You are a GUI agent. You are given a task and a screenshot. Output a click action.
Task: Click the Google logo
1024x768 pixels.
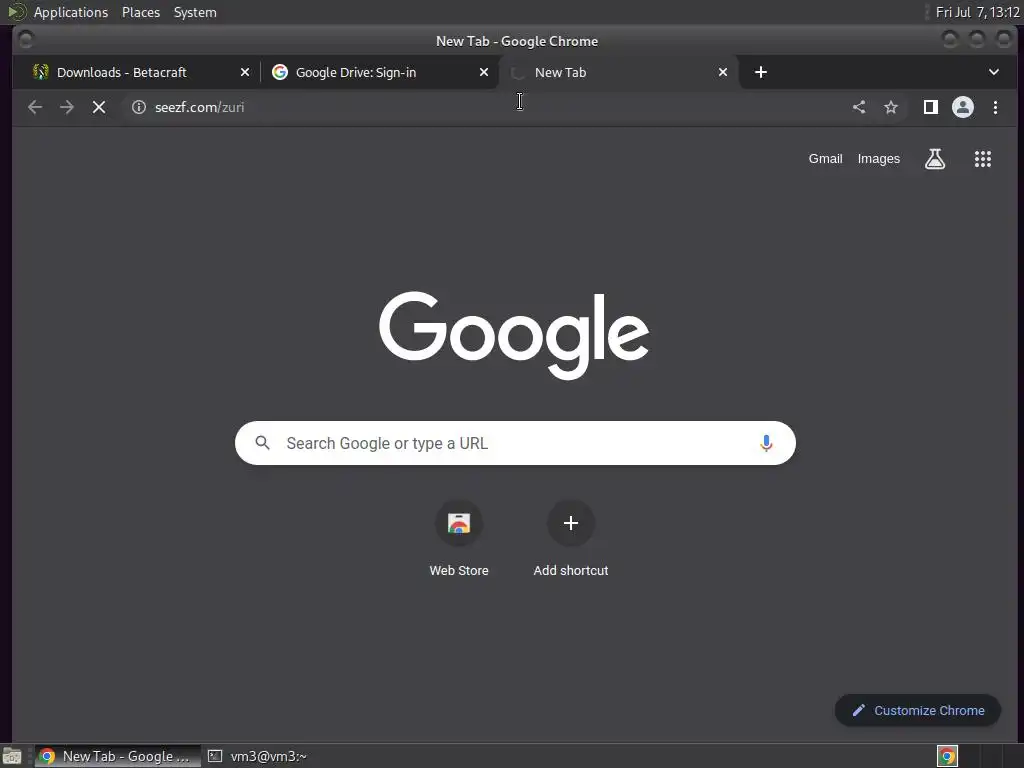point(514,335)
